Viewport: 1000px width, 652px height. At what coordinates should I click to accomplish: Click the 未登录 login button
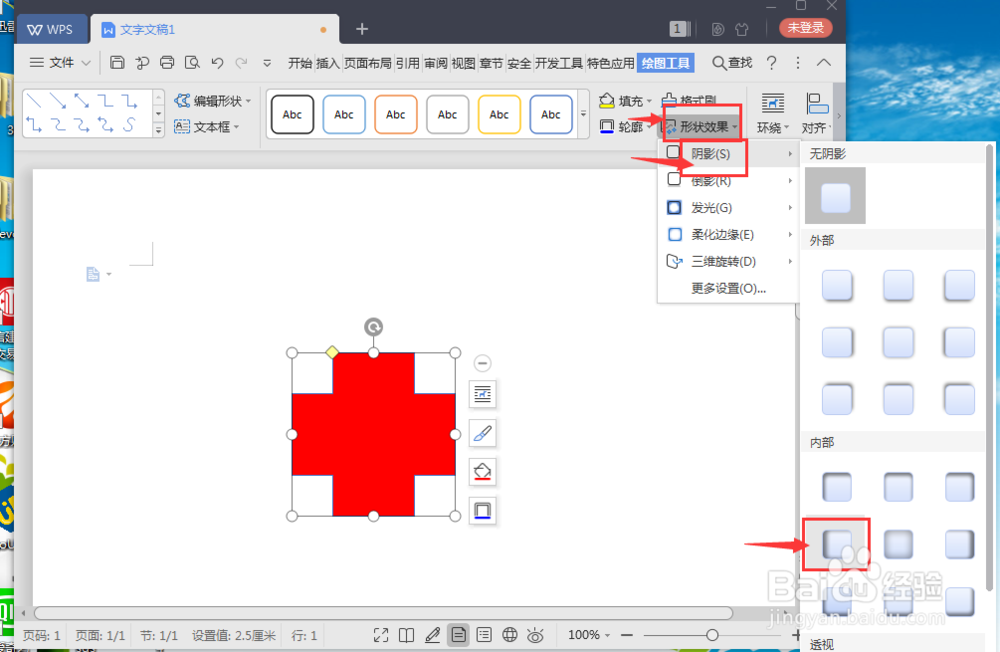(804, 28)
